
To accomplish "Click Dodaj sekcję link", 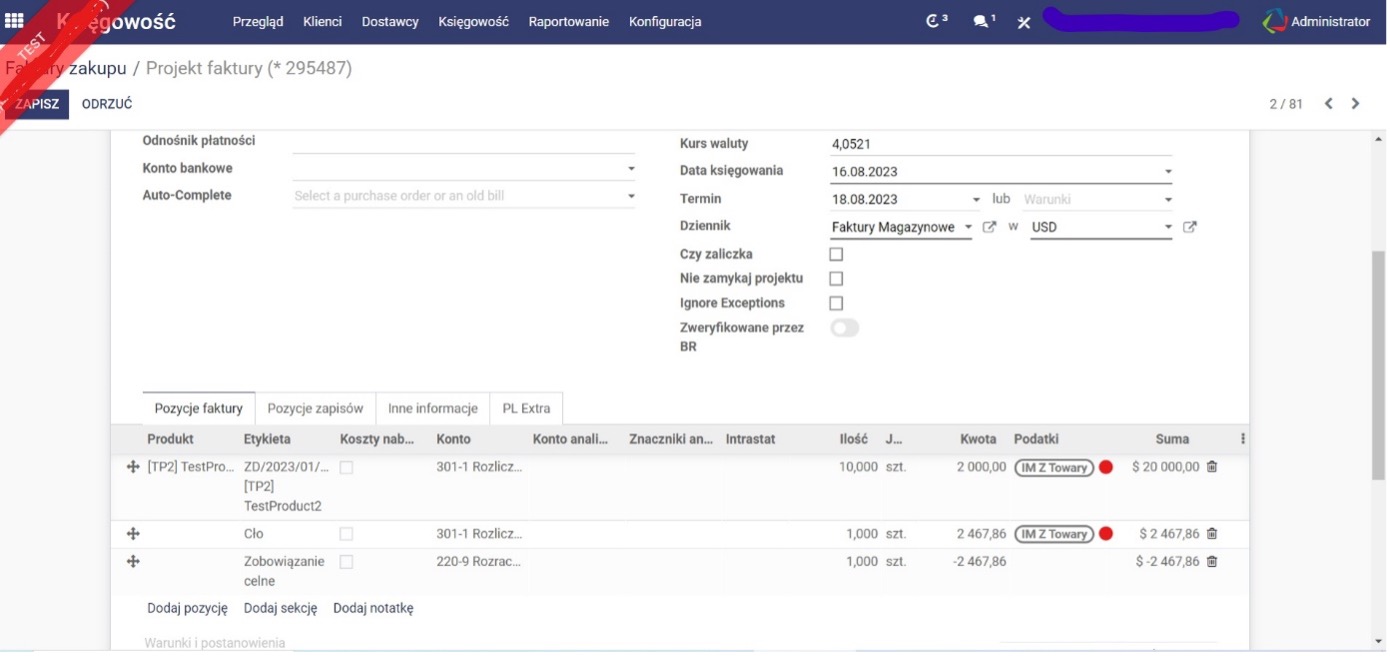I will pyautogui.click(x=280, y=608).
